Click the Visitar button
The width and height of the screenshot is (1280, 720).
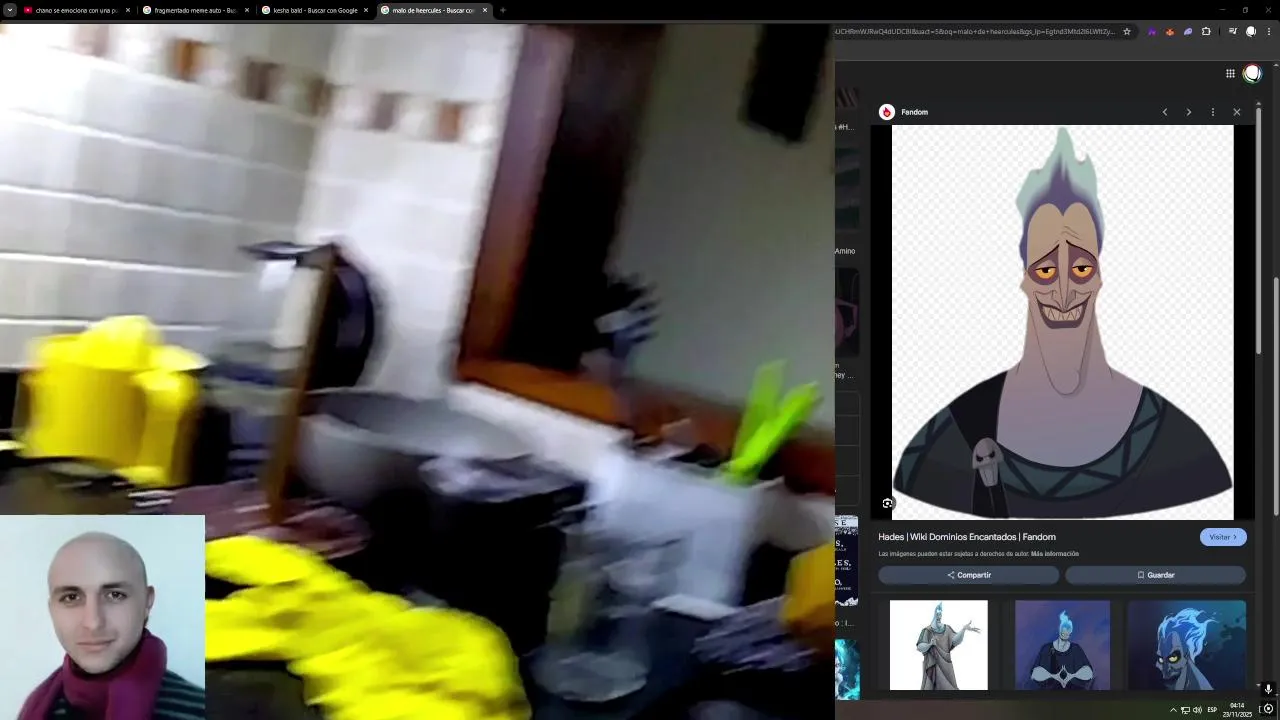click(1223, 537)
